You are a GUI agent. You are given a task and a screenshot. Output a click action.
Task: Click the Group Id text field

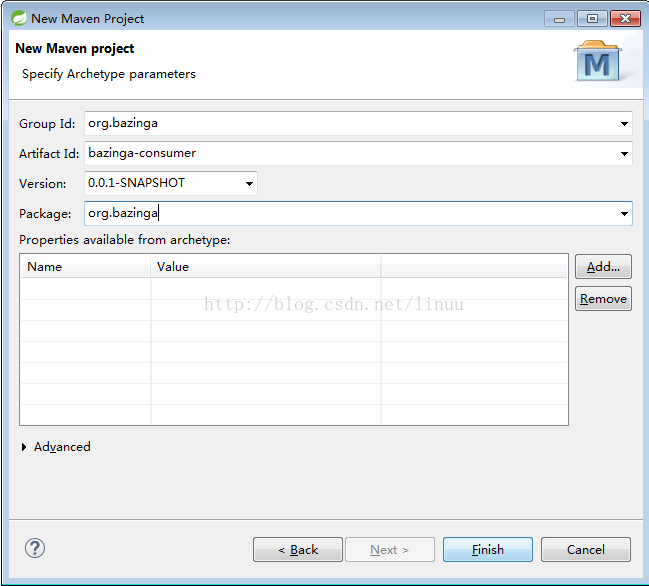[358, 123]
